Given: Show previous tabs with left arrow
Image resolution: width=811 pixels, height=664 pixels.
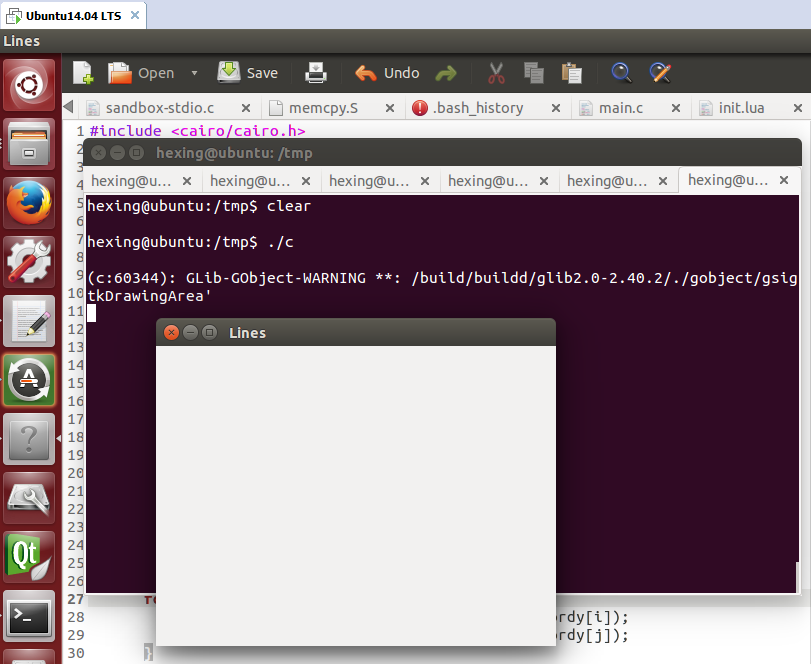Looking at the screenshot, I should [x=68, y=107].
